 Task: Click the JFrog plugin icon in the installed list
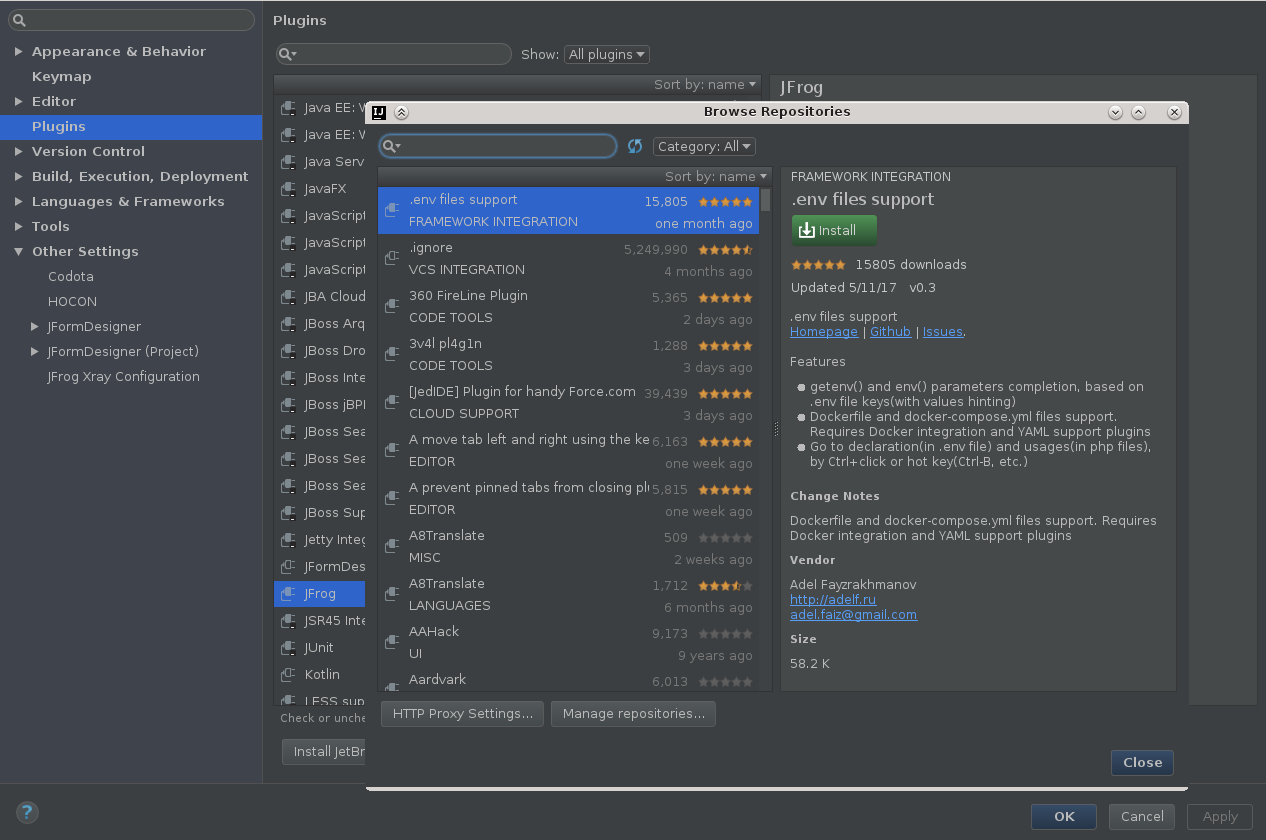[x=289, y=593]
